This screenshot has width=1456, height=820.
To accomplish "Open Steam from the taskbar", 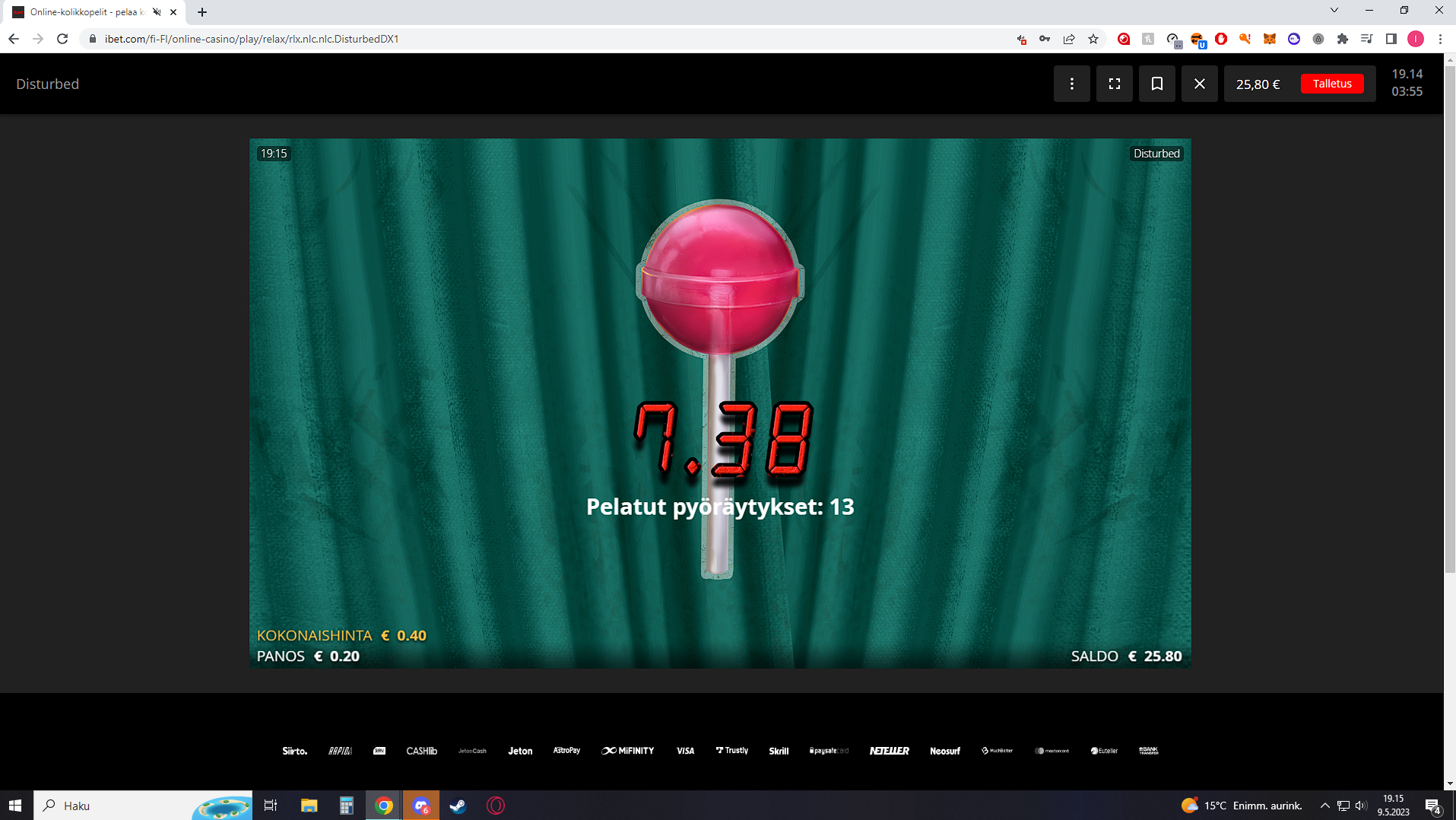I will pos(458,806).
